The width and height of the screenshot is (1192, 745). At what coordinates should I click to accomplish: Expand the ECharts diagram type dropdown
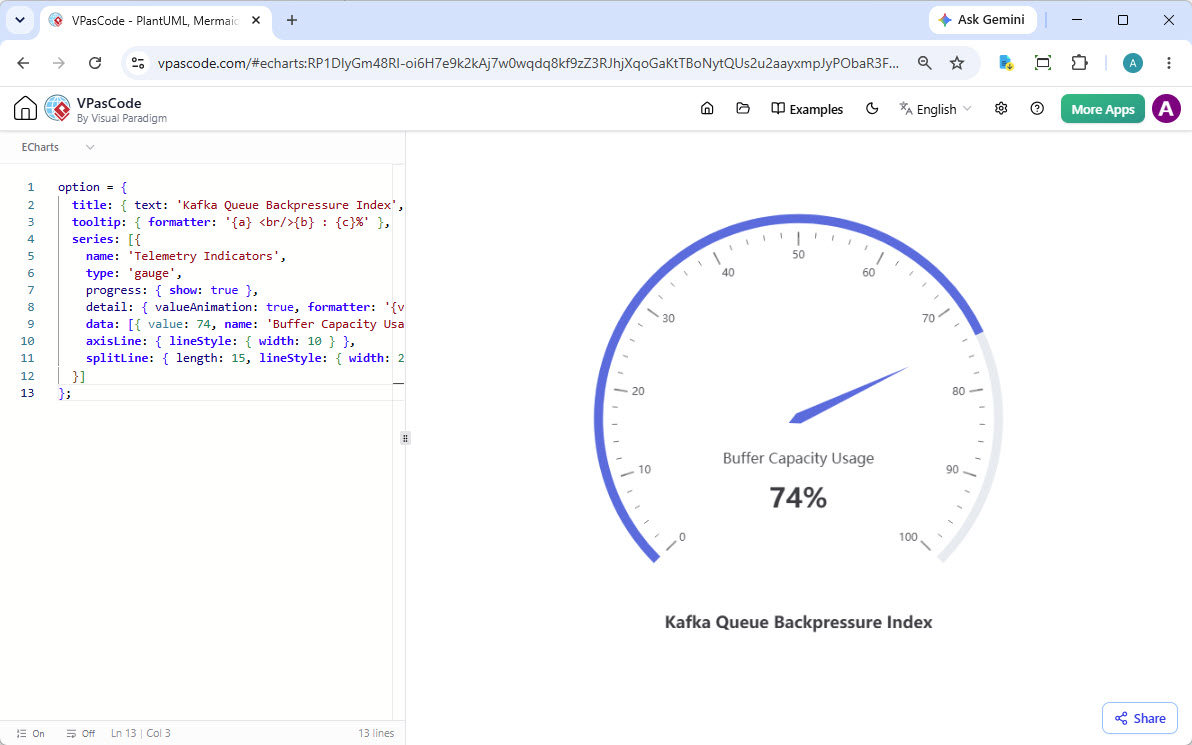(x=58, y=147)
